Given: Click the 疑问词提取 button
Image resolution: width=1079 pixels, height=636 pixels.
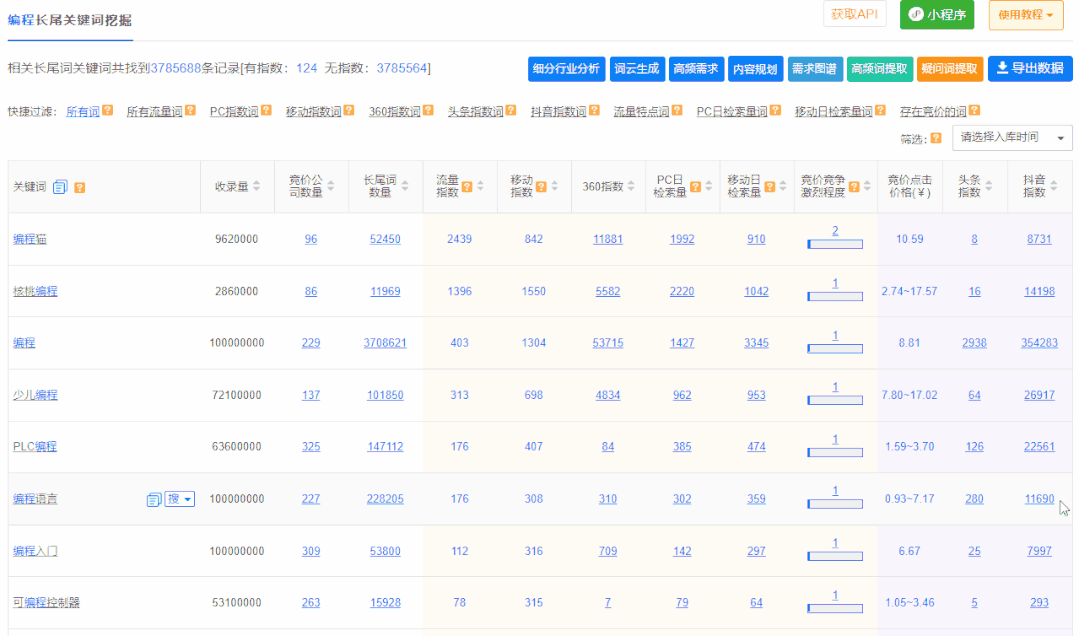Looking at the screenshot, I should [x=950, y=69].
